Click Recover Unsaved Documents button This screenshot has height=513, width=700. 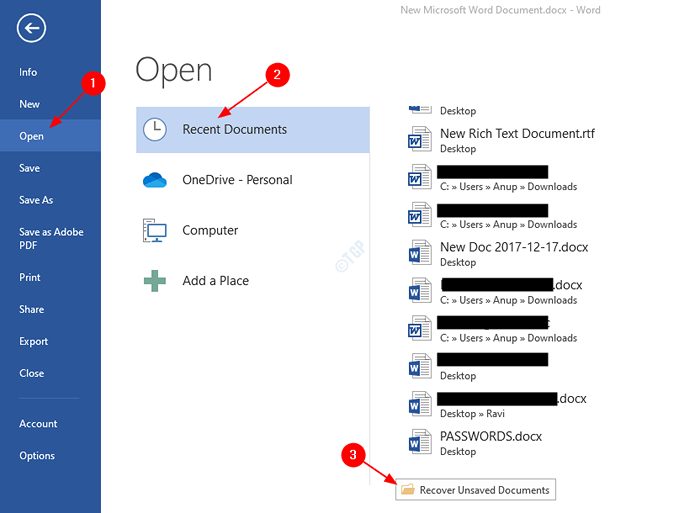click(x=475, y=489)
